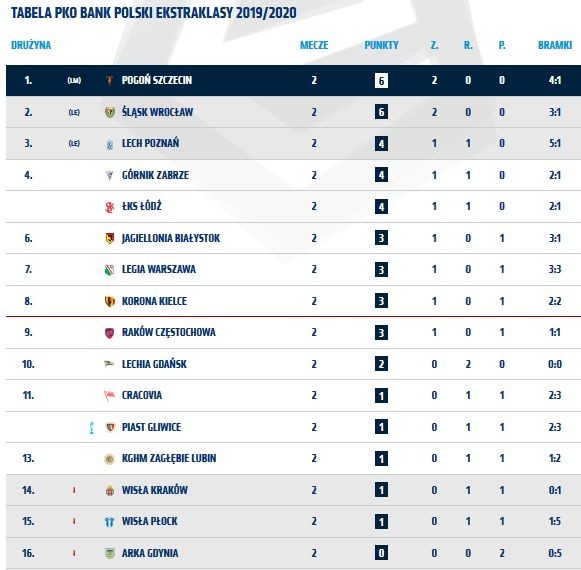Click the red relegation arrow for Wisła Kraków
581x570 pixels.
coord(74,490)
